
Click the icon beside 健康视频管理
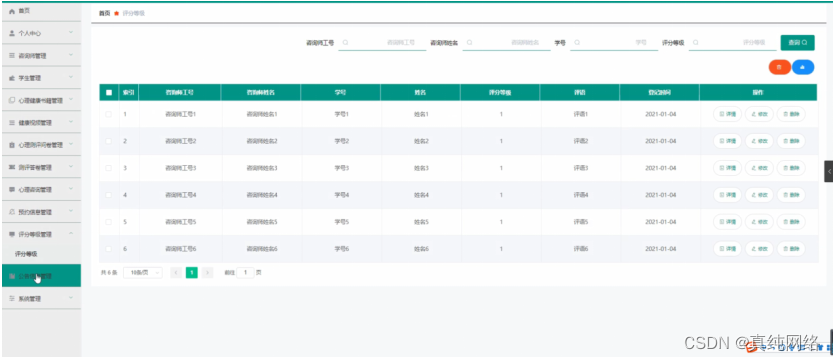pos(12,123)
